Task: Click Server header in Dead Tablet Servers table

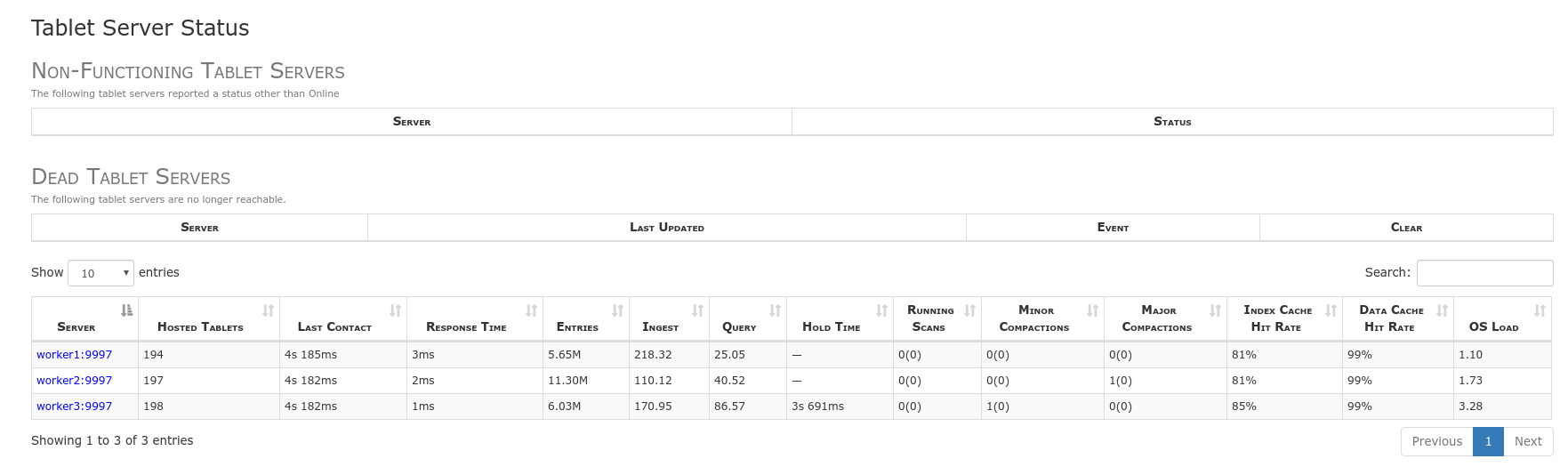Action: [199, 228]
